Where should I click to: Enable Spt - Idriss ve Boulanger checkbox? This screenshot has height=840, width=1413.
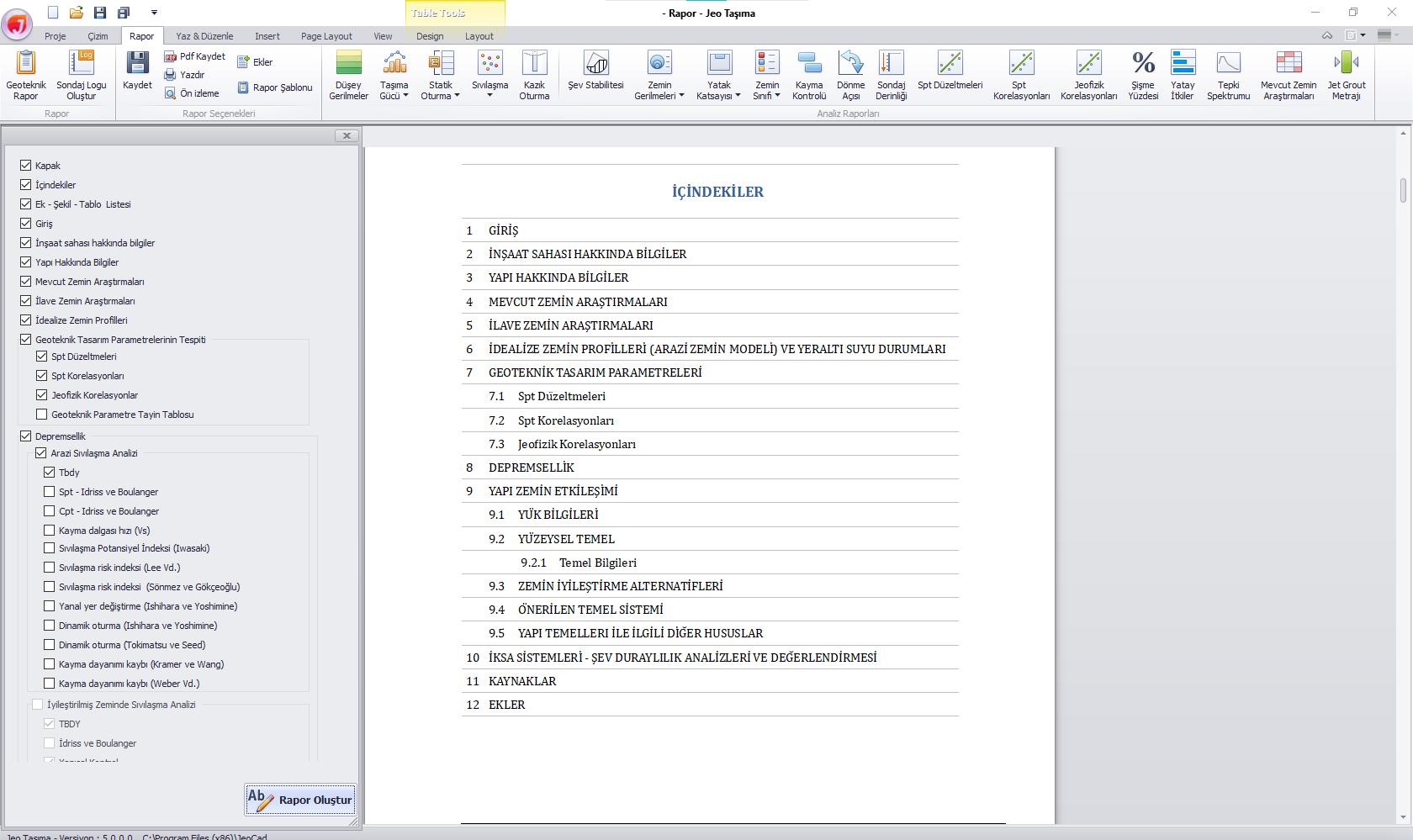click(49, 492)
